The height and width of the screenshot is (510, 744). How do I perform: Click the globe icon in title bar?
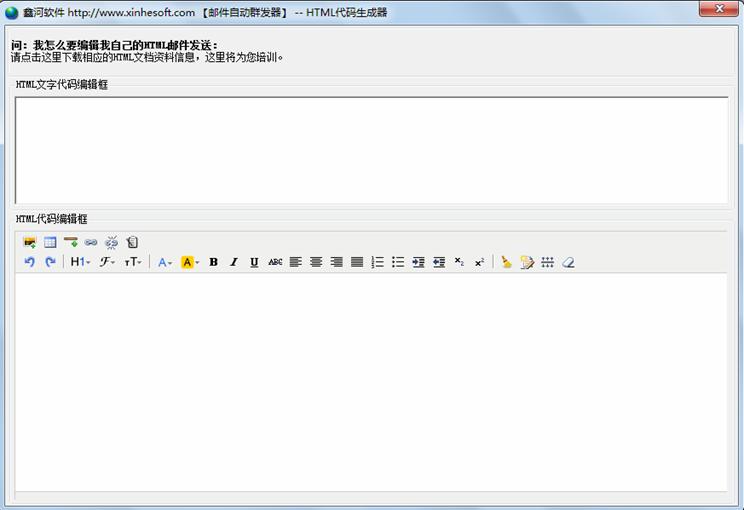coord(11,13)
